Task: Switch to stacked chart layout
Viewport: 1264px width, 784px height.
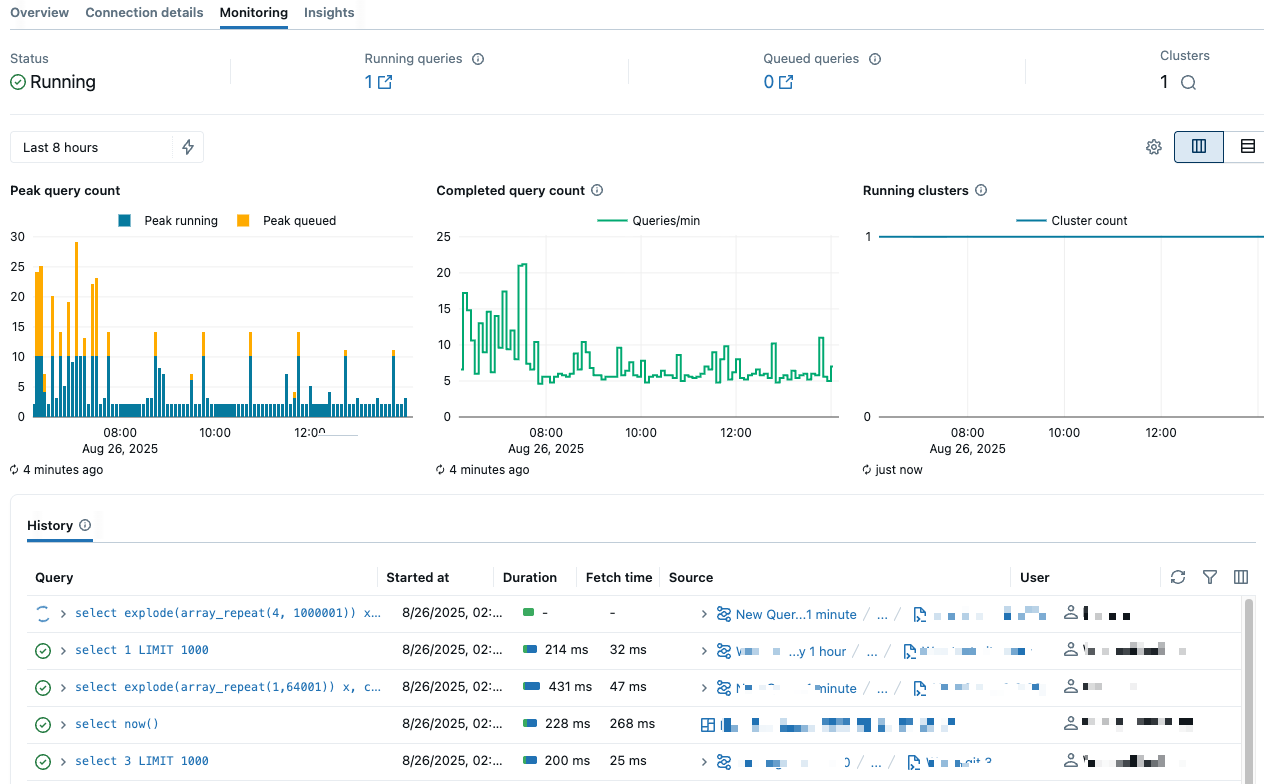Action: click(1247, 147)
